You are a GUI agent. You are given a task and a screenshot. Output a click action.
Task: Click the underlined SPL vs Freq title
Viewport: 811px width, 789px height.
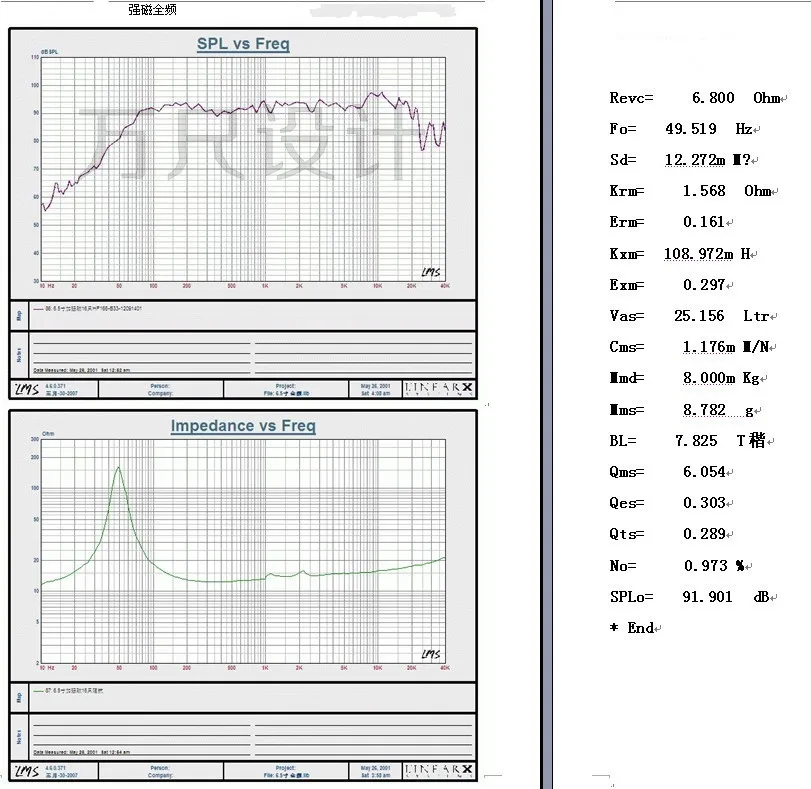point(243,43)
